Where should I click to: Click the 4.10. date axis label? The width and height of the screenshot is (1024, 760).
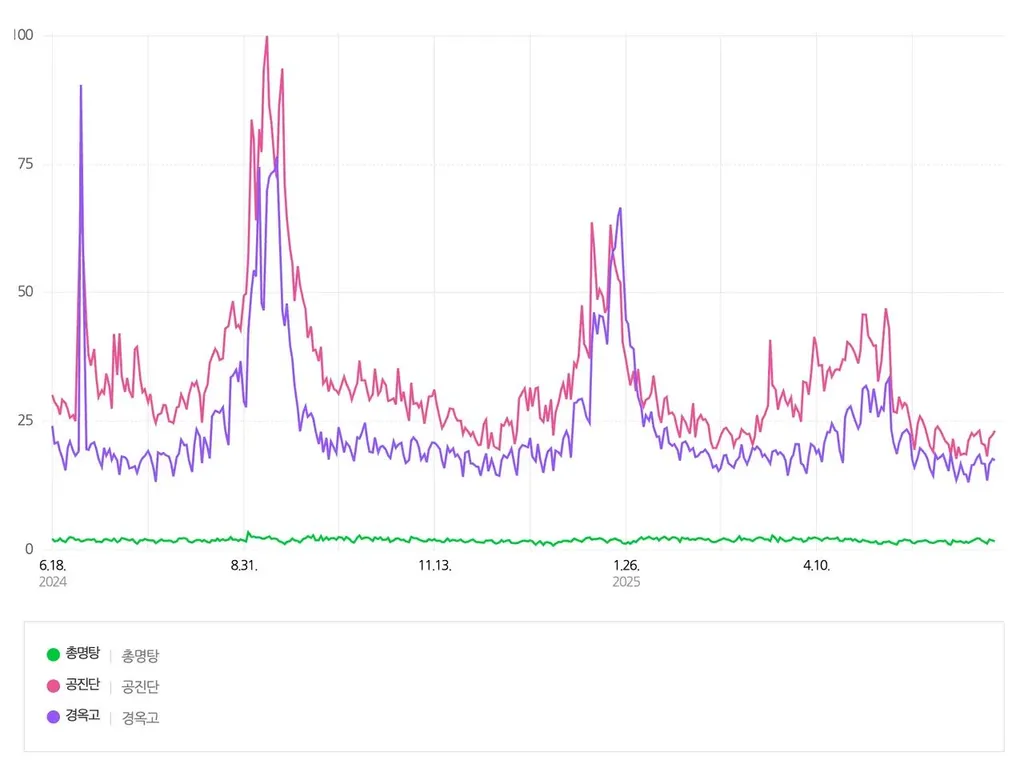[817, 565]
